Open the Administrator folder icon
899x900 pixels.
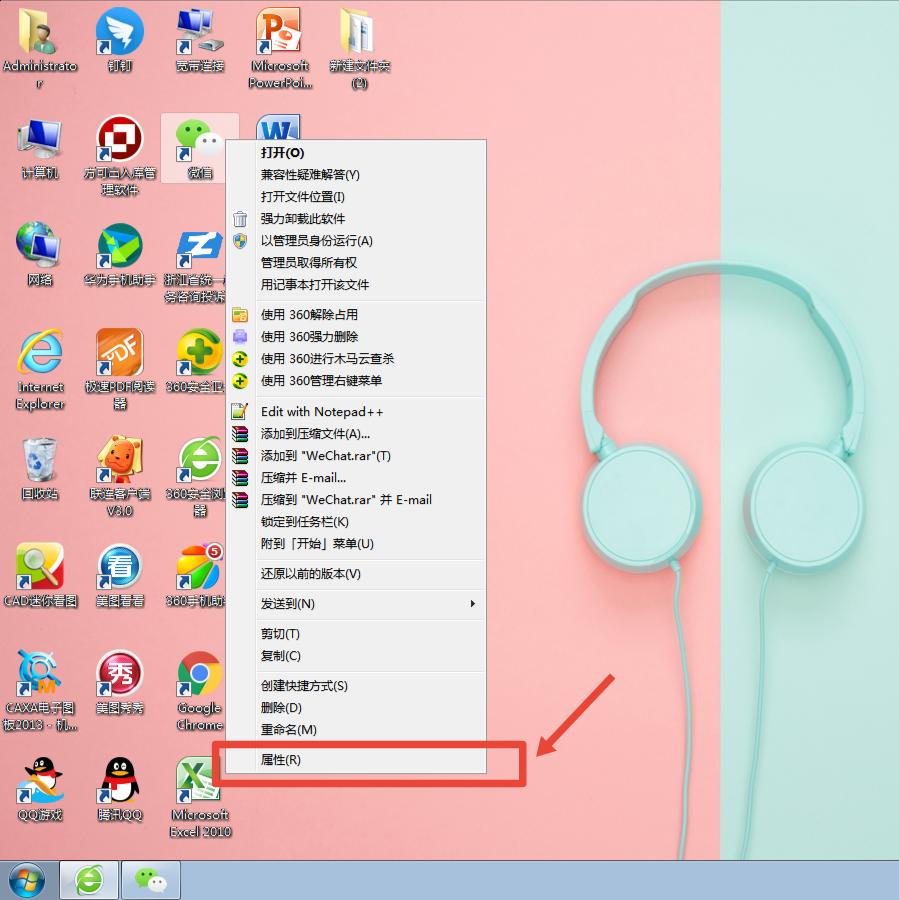tap(39, 47)
